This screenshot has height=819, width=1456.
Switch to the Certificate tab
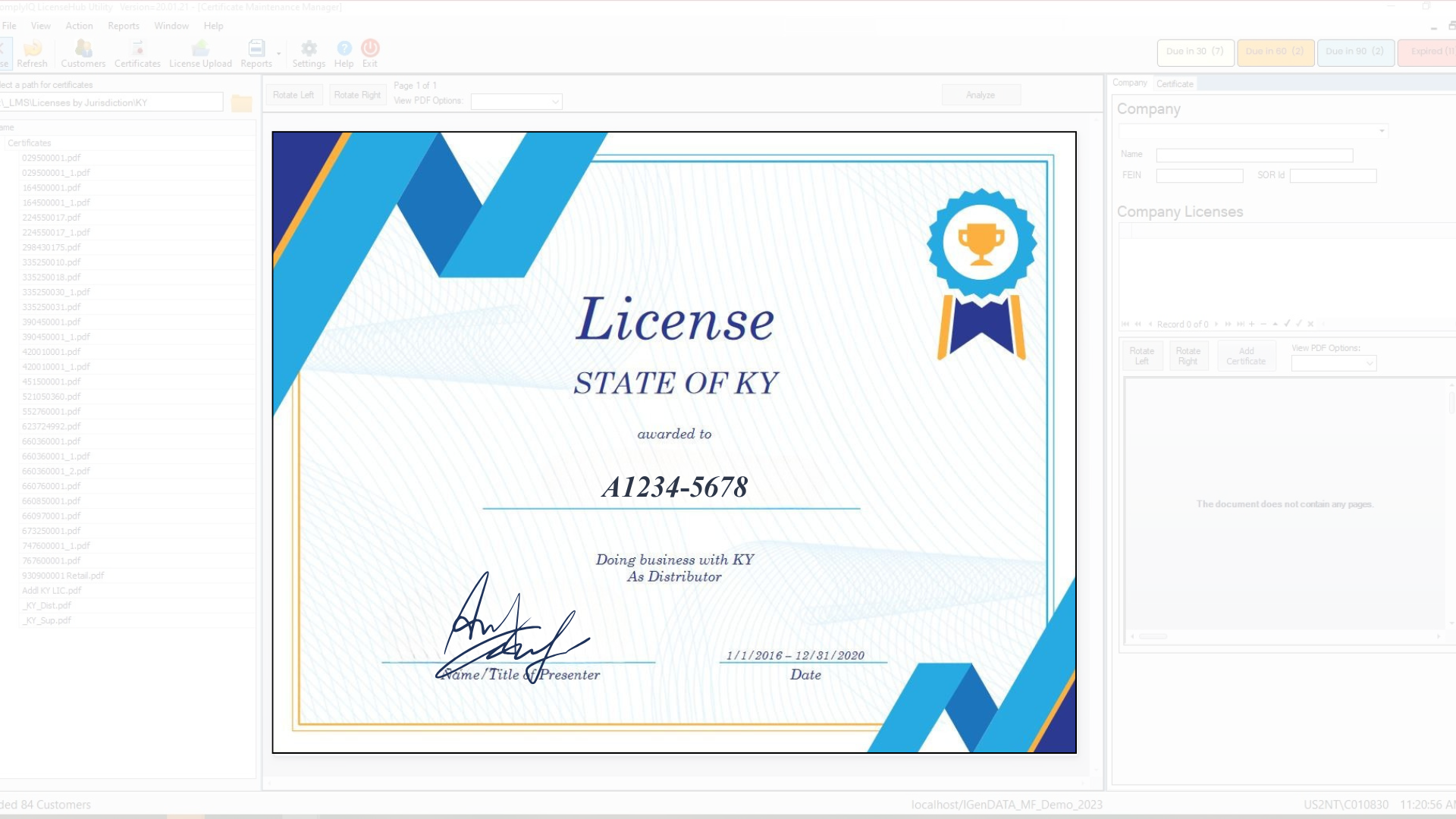tap(1175, 83)
